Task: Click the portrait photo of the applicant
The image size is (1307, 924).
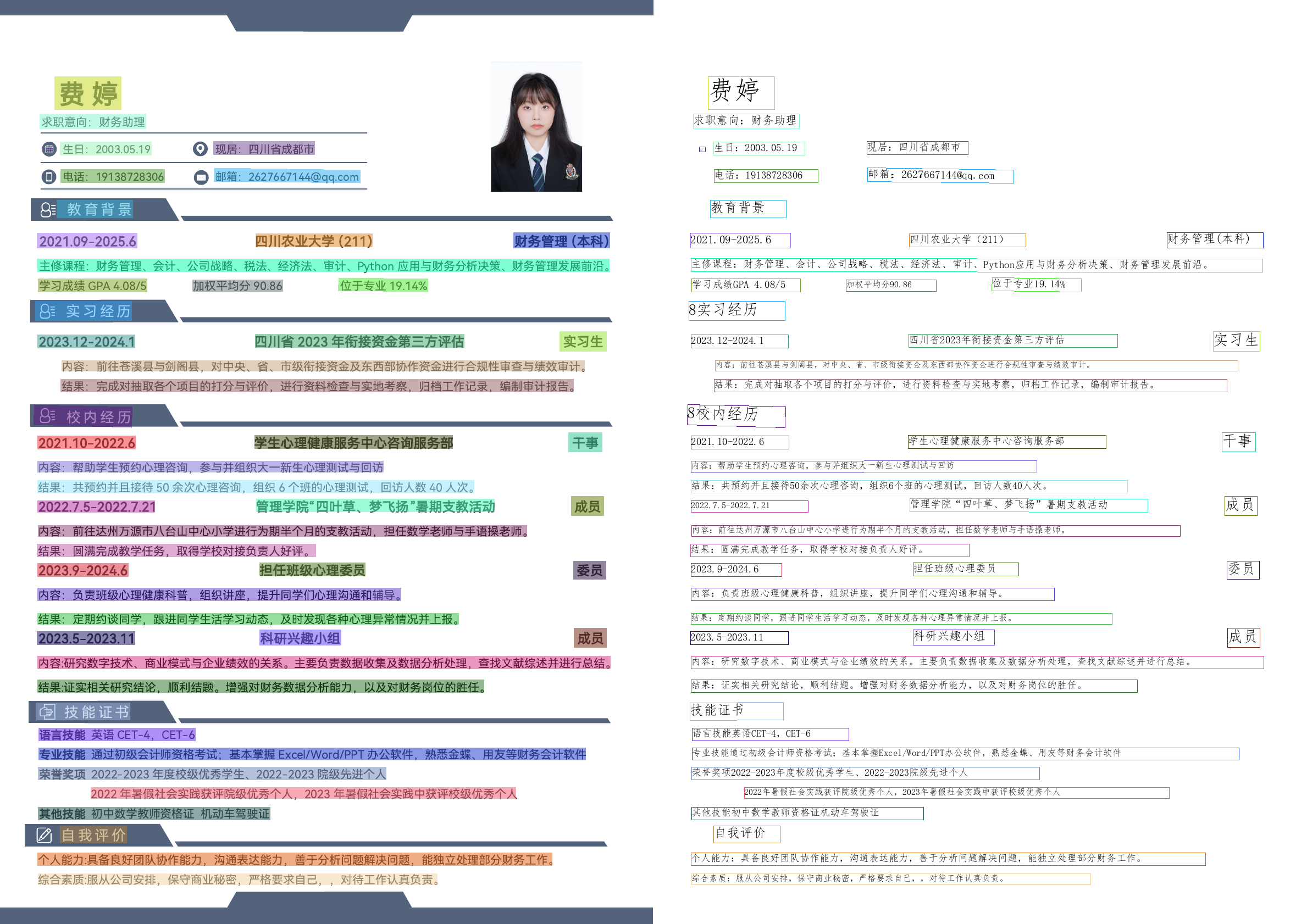Action: pyautogui.click(x=536, y=127)
